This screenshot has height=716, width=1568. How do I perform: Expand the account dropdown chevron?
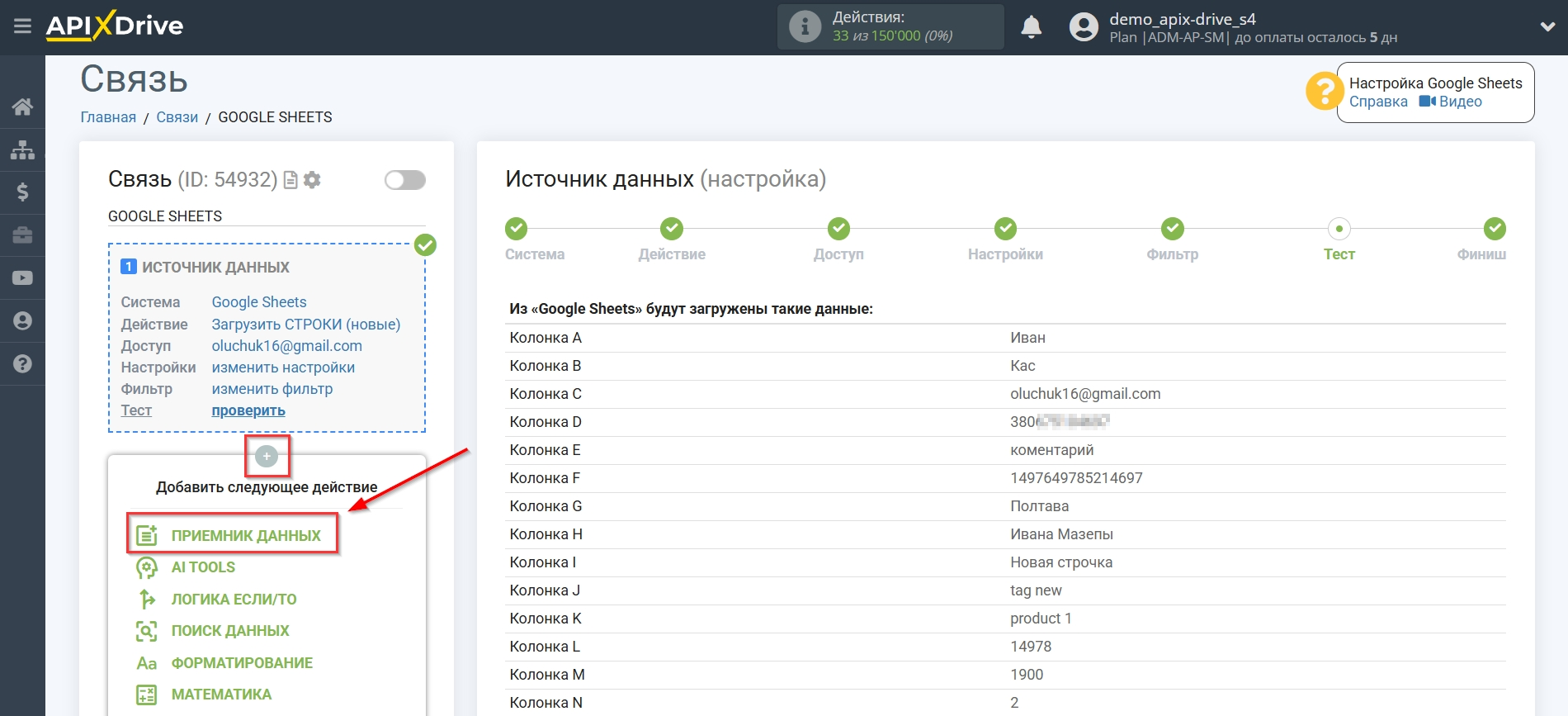pyautogui.click(x=1547, y=26)
